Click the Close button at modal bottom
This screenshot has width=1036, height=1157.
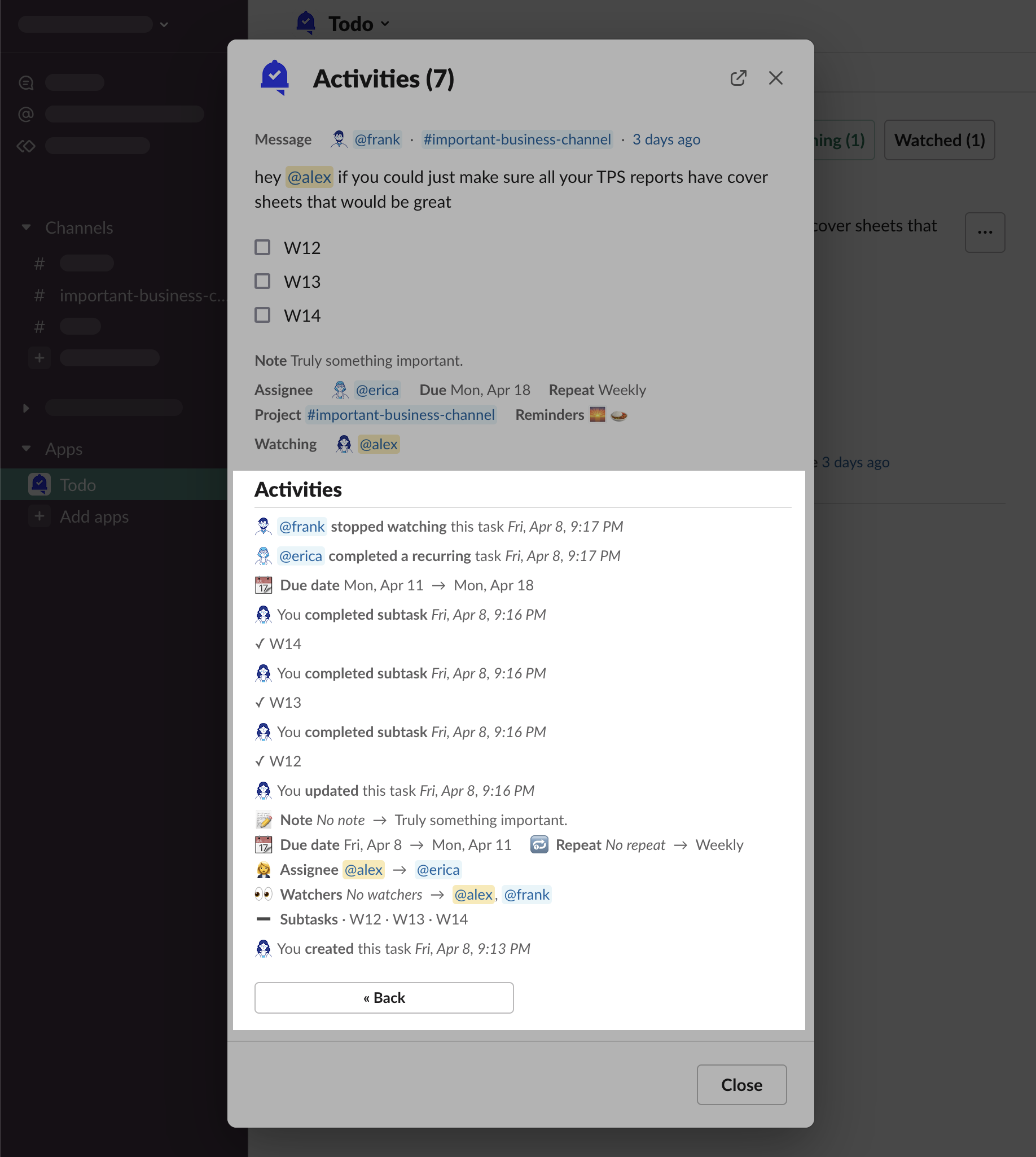point(741,1085)
